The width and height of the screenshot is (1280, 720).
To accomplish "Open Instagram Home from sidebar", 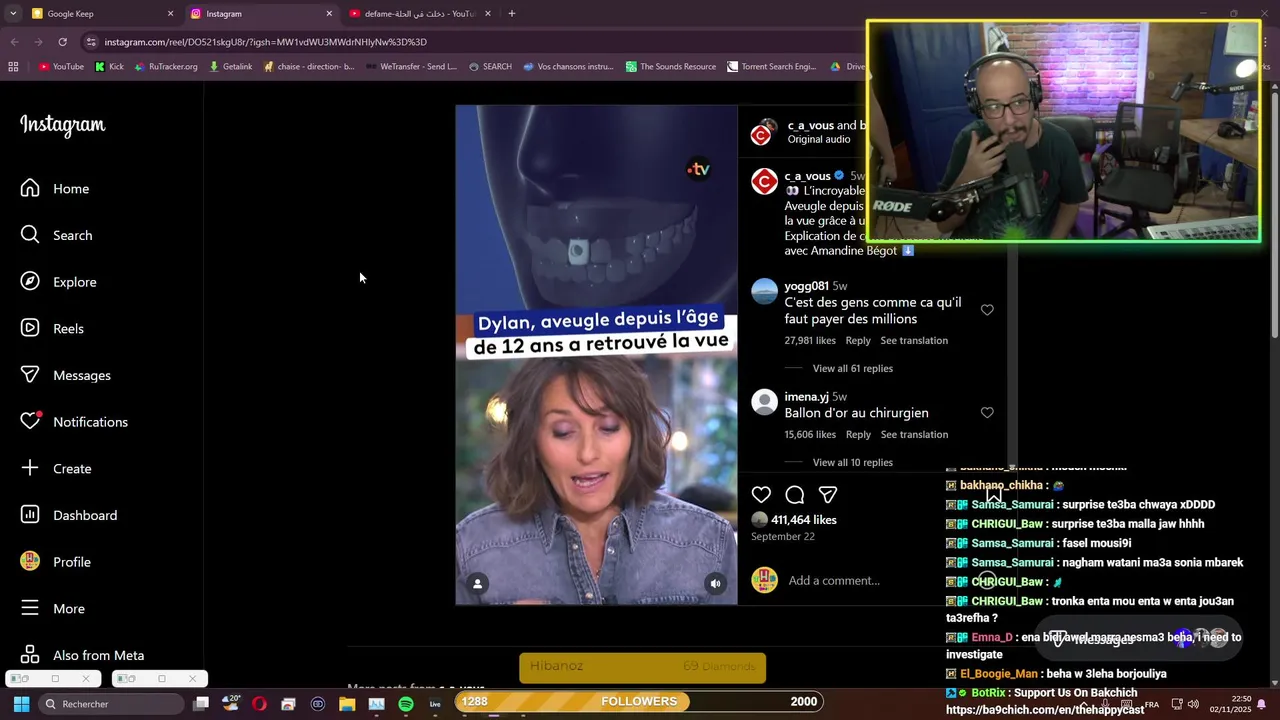I will coord(55,189).
